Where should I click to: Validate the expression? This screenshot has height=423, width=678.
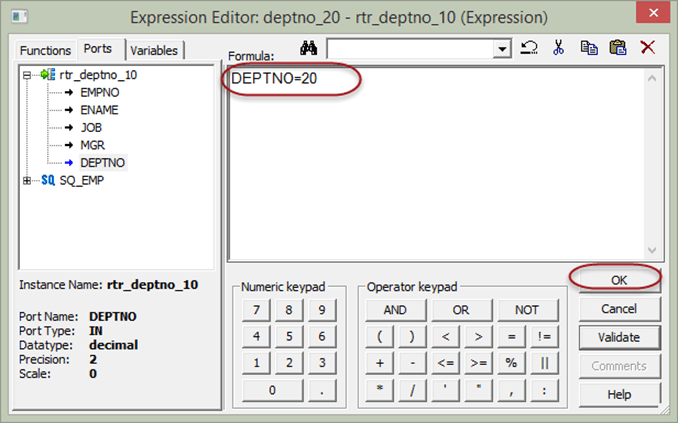pos(619,337)
